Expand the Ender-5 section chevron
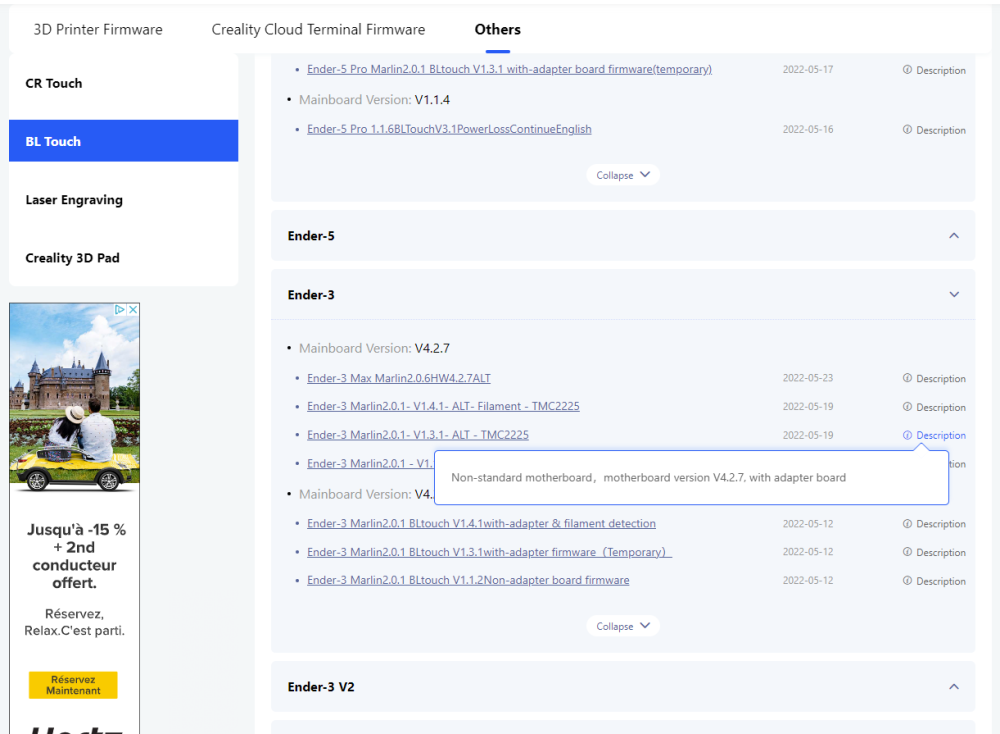This screenshot has height=734, width=1000. click(x=953, y=236)
